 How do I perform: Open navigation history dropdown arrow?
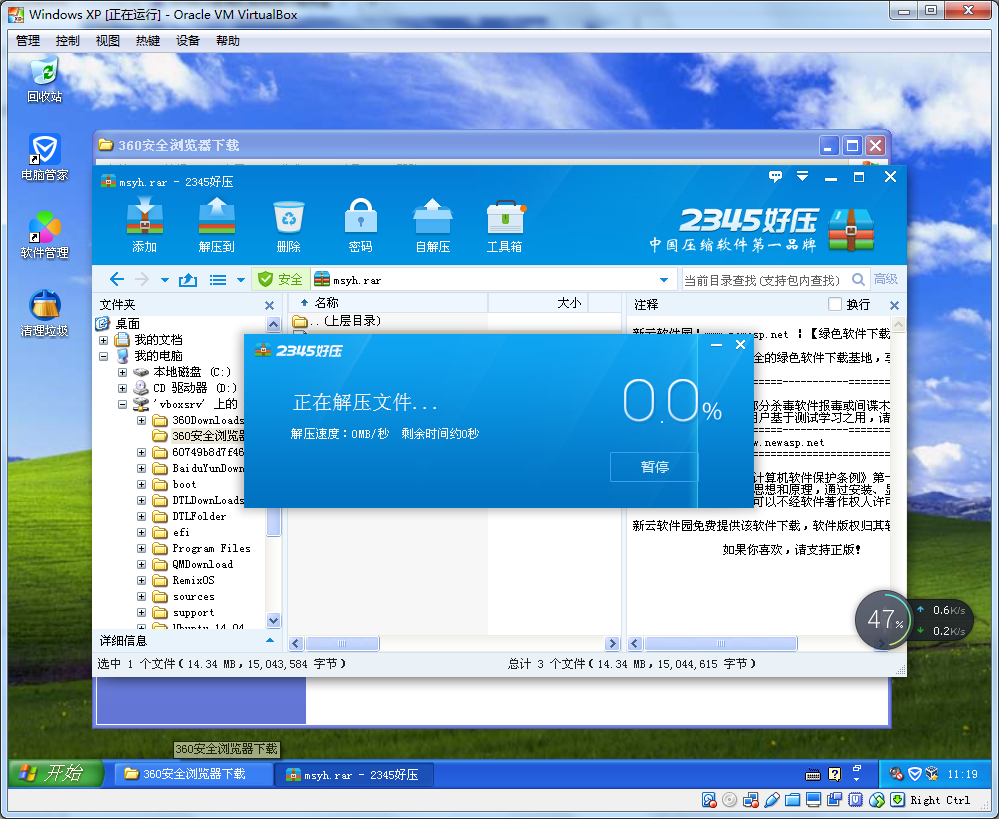(x=165, y=280)
